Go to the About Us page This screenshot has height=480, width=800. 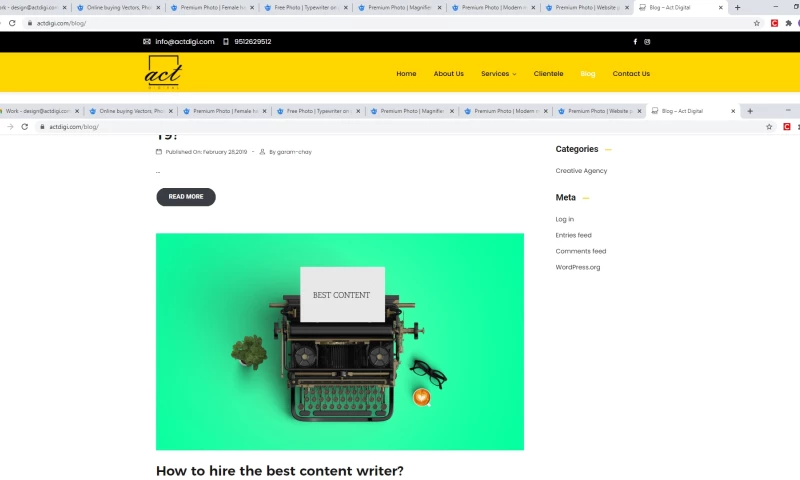click(448, 73)
